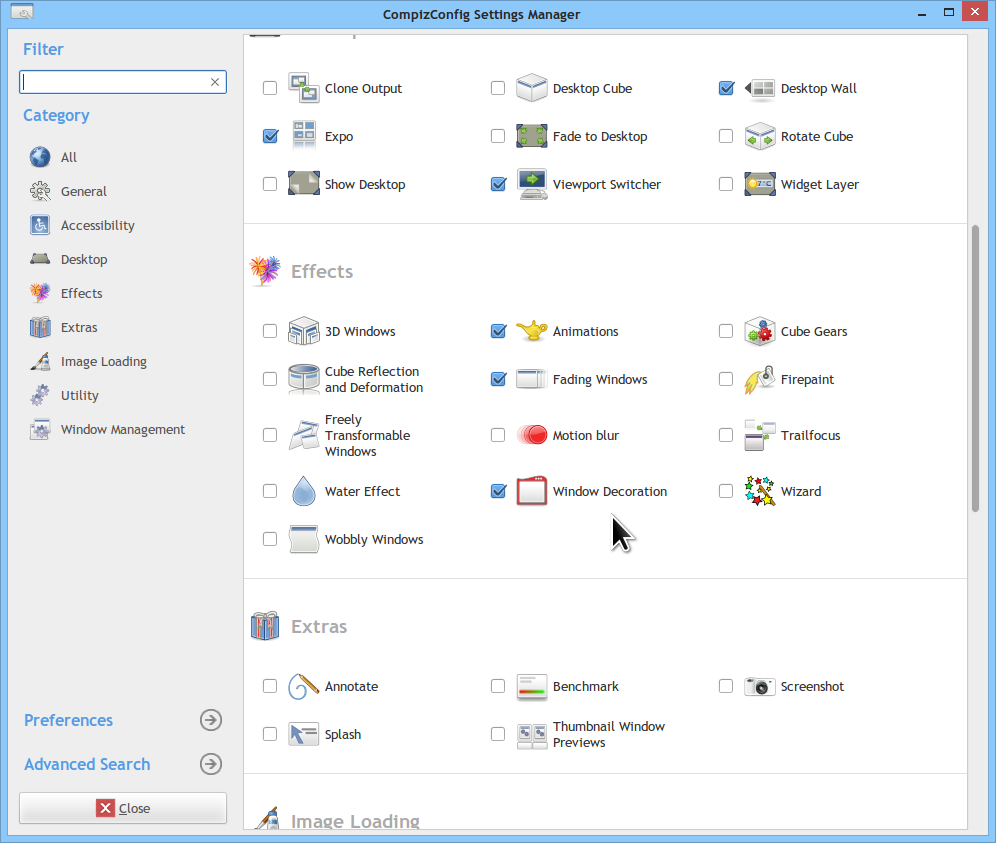Open the Water Effect droplet icon
996x843 pixels.
304,491
